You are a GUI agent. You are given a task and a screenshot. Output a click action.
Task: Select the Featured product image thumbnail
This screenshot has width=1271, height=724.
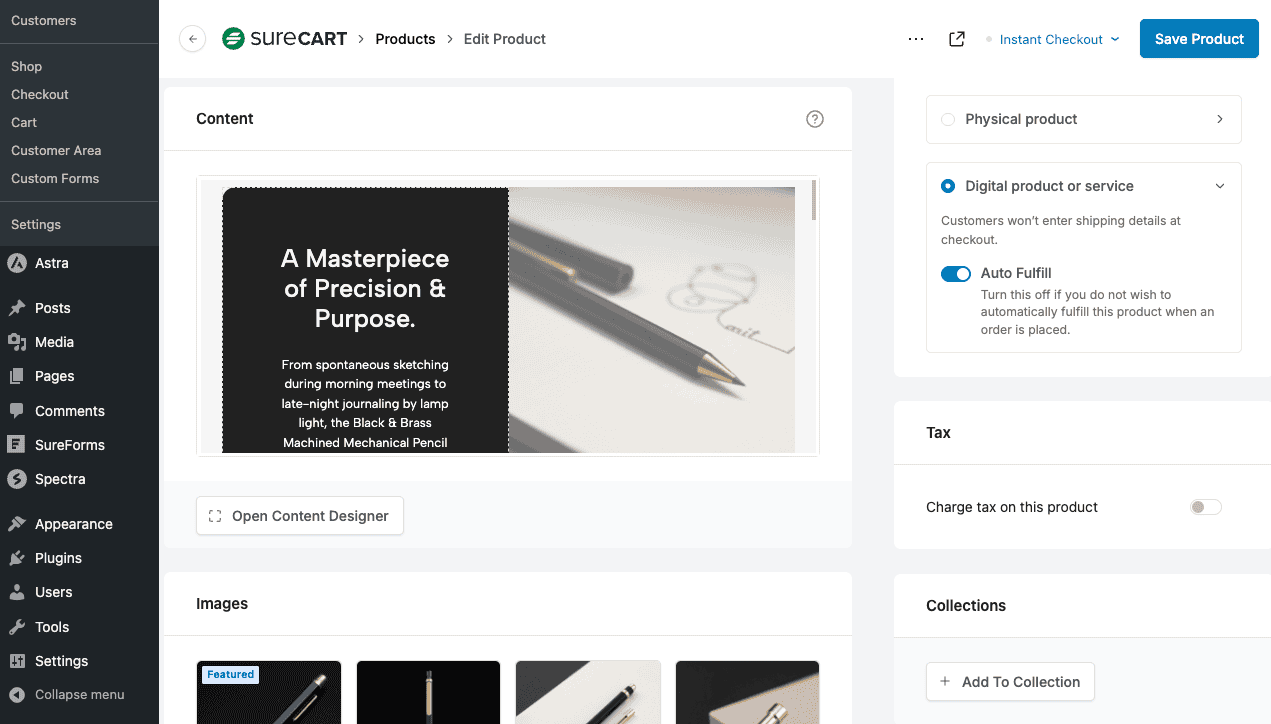click(x=268, y=692)
